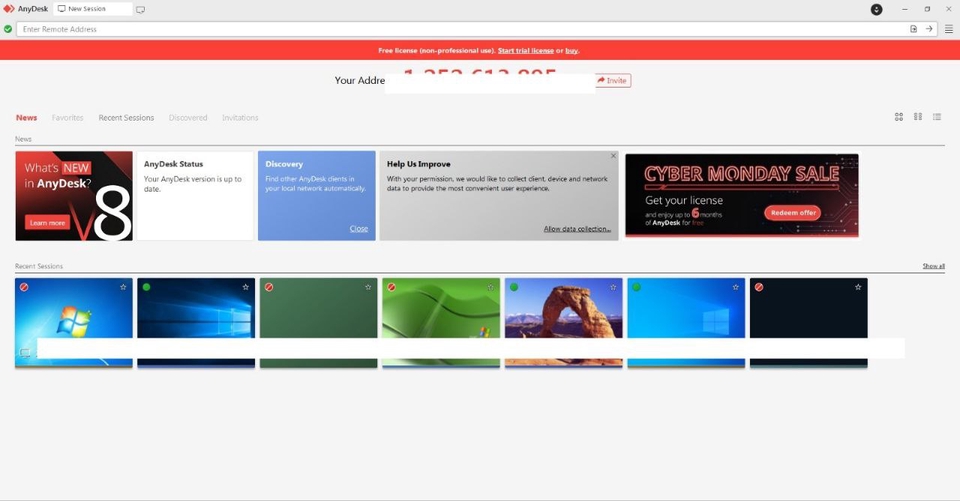Switch to large thumbnail grid view
Image resolution: width=960 pixels, height=501 pixels.
(899, 116)
